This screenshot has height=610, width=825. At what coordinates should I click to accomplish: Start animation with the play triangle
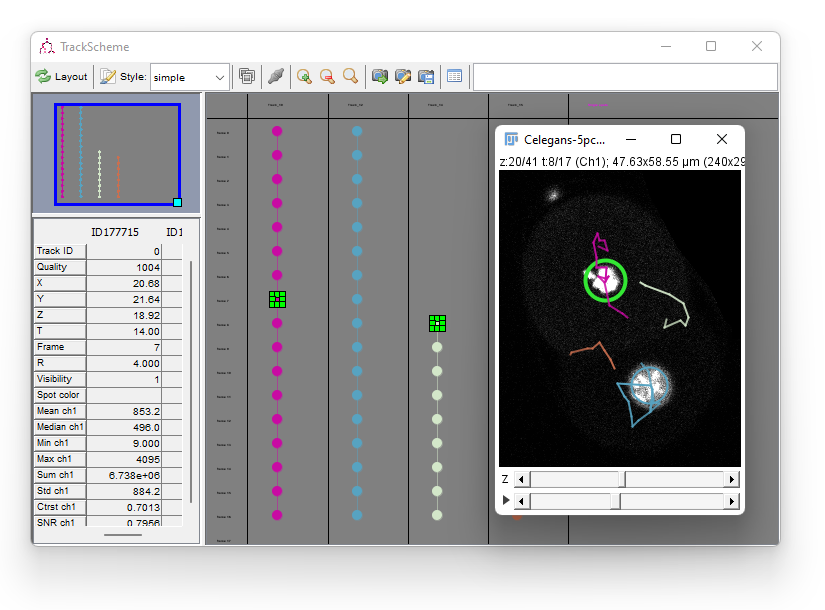click(x=506, y=500)
